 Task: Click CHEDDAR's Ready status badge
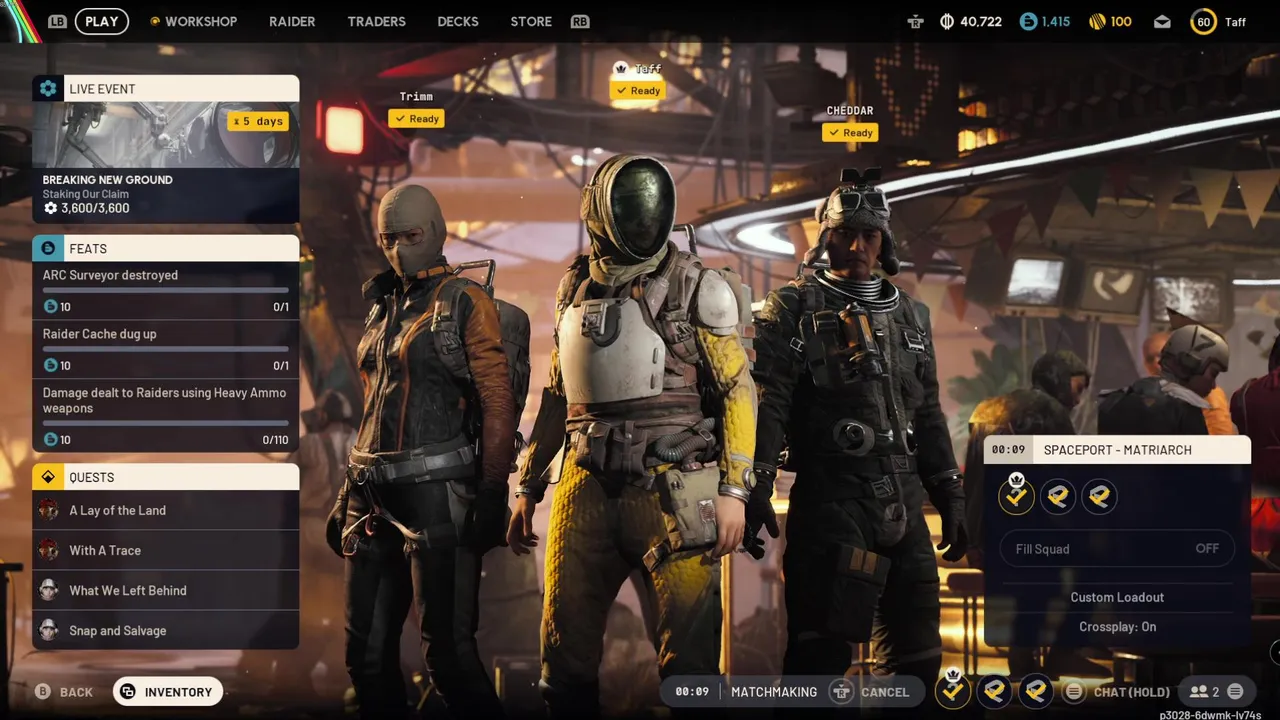(x=850, y=132)
